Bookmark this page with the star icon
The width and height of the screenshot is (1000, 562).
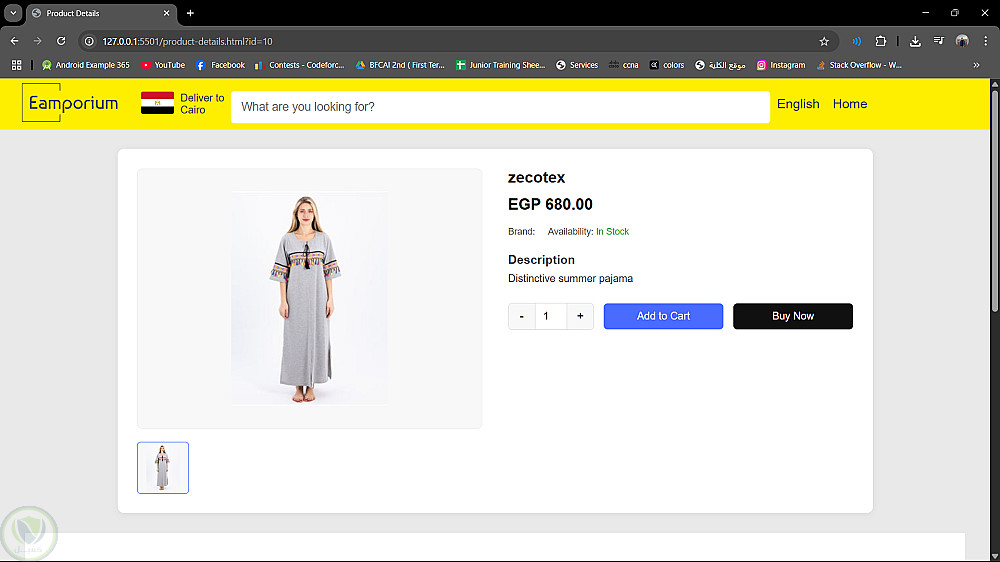pos(824,41)
